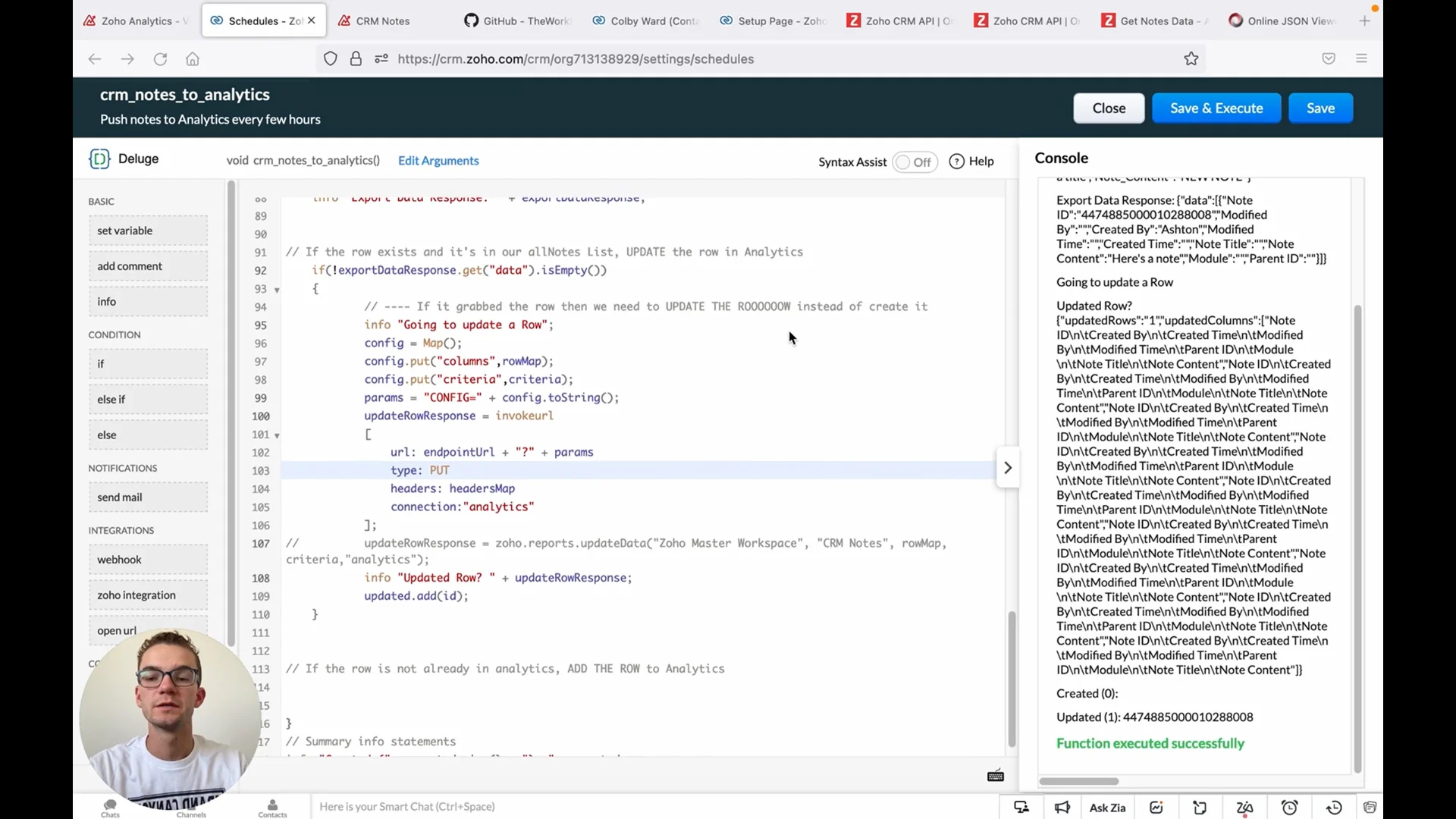Click the Save & Execute button
Viewport: 1456px width, 819px height.
pos(1216,108)
